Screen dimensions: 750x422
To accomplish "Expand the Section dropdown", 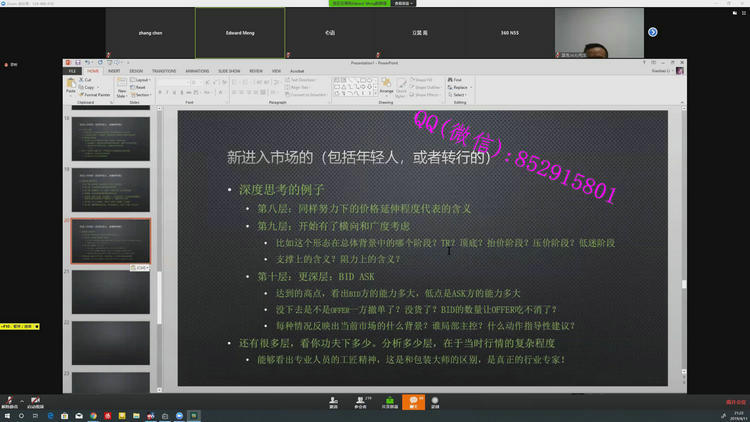I will [140, 95].
